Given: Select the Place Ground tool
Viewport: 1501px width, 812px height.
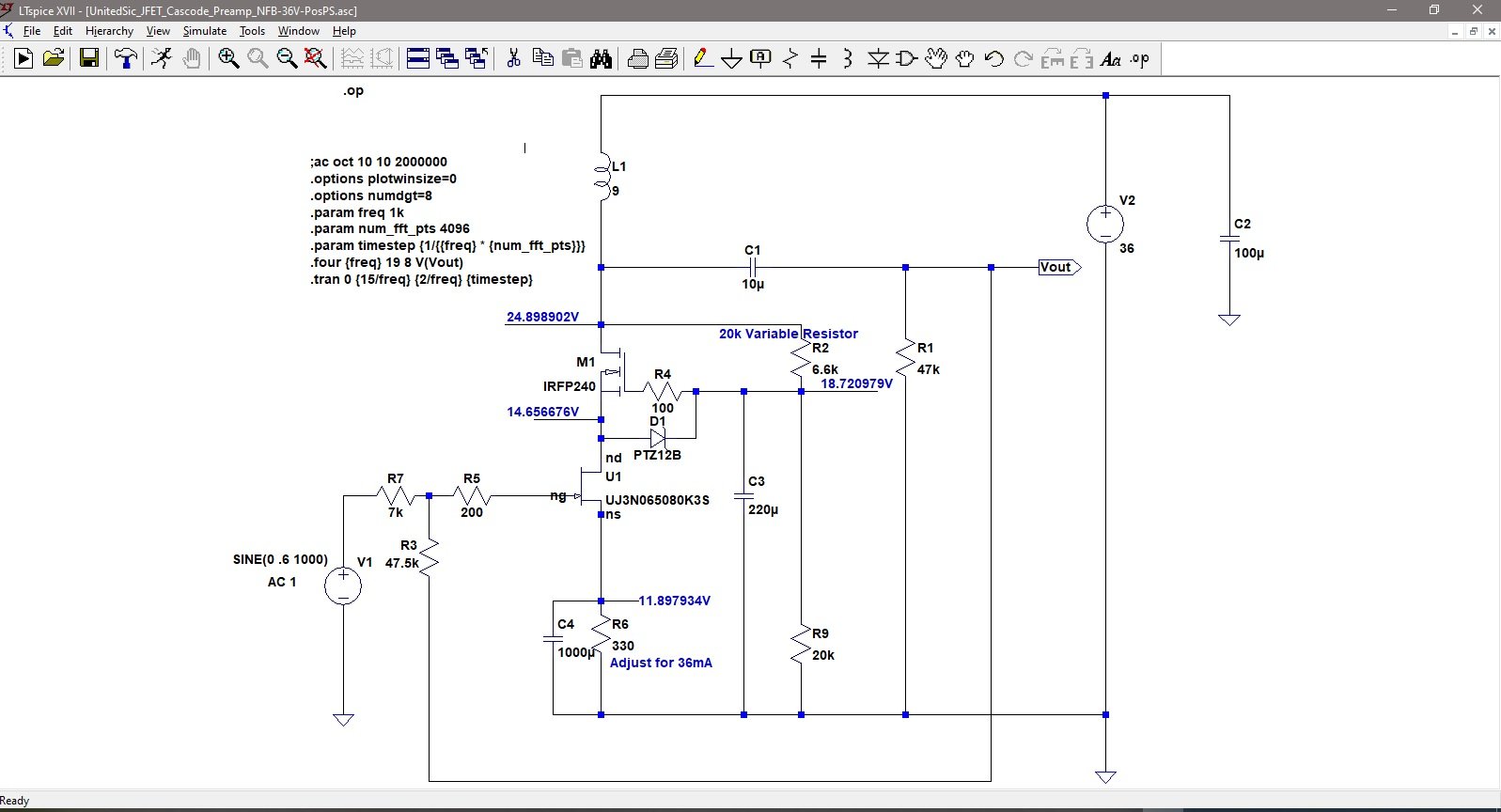Looking at the screenshot, I should pyautogui.click(x=731, y=59).
